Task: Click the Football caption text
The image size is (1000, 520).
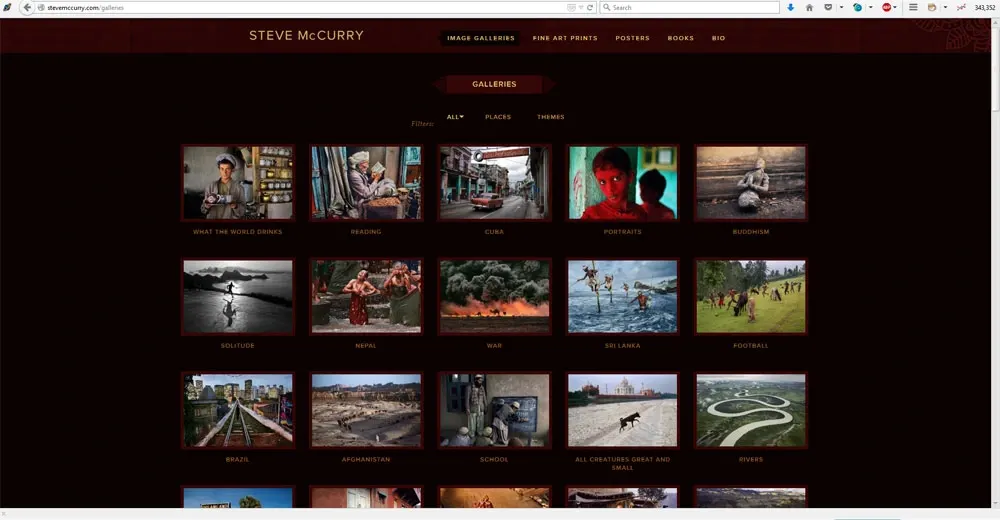Action: point(751,345)
